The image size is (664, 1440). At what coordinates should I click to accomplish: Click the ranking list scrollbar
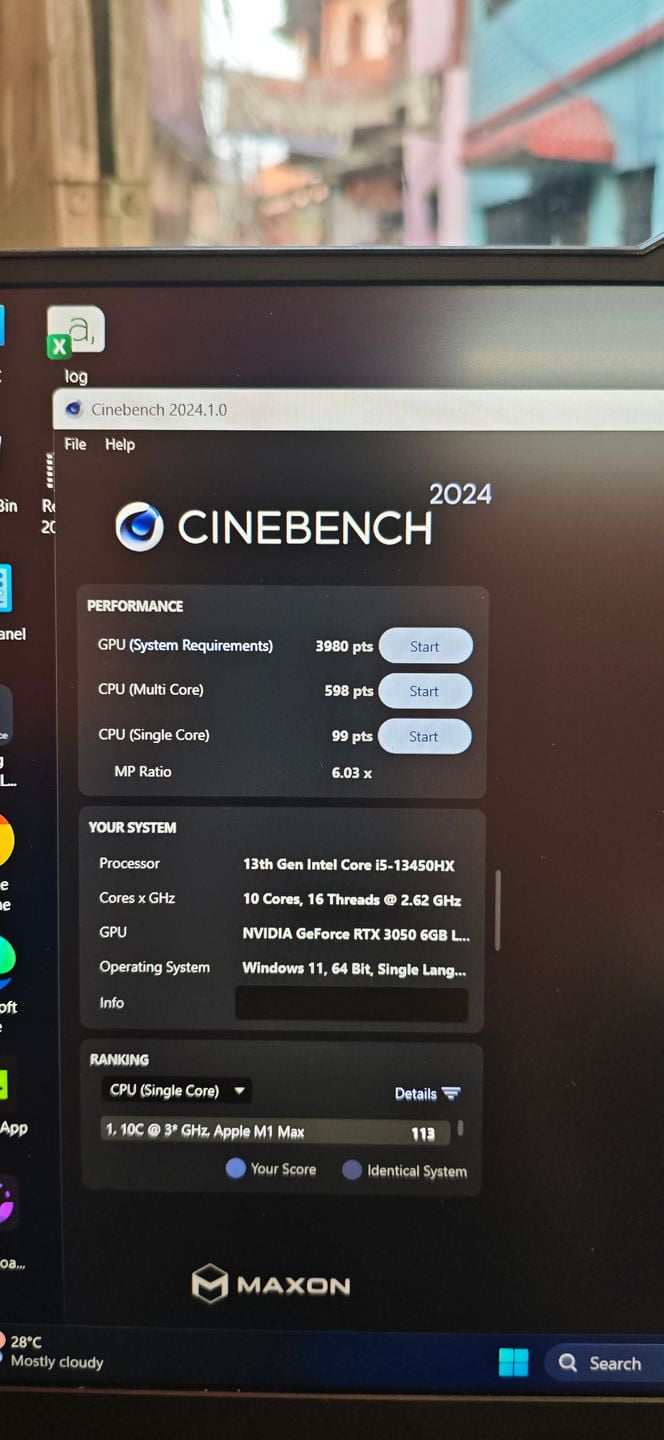[460, 1128]
